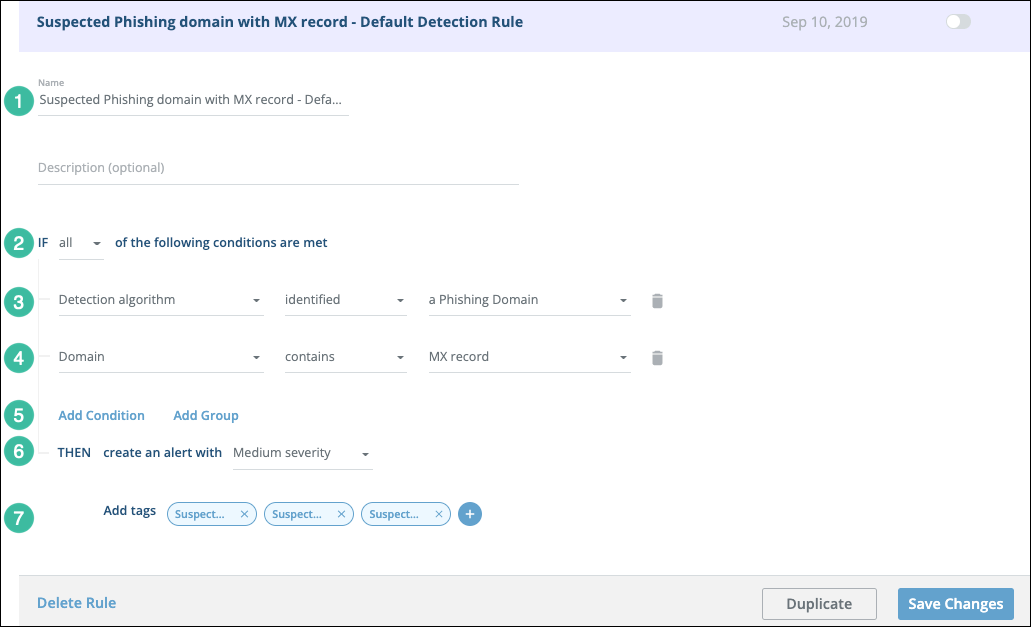The image size is (1031, 627).
Task: Open the 'contains' operator dropdown
Action: pos(344,357)
